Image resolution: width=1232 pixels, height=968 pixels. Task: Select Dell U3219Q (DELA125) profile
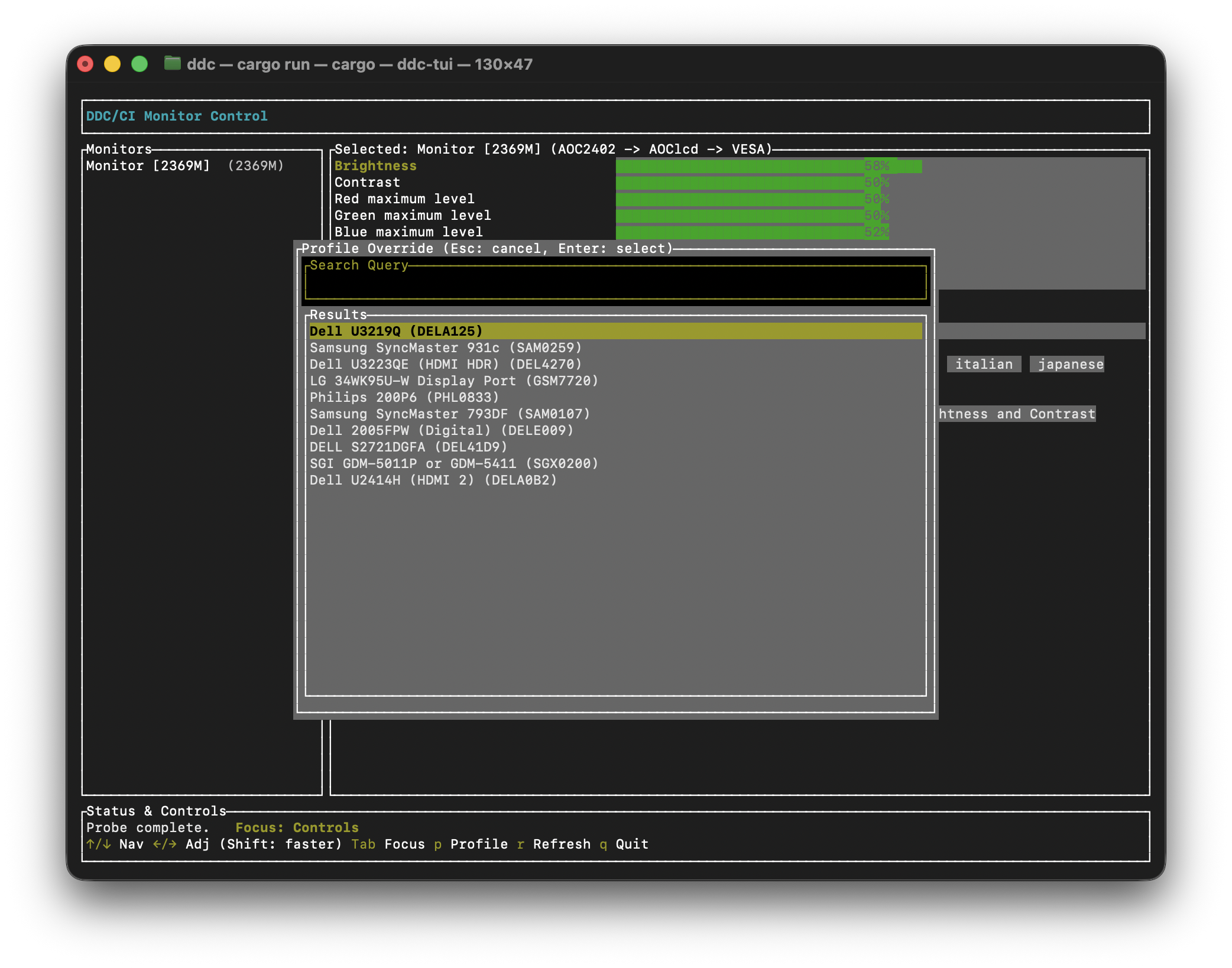pos(615,331)
